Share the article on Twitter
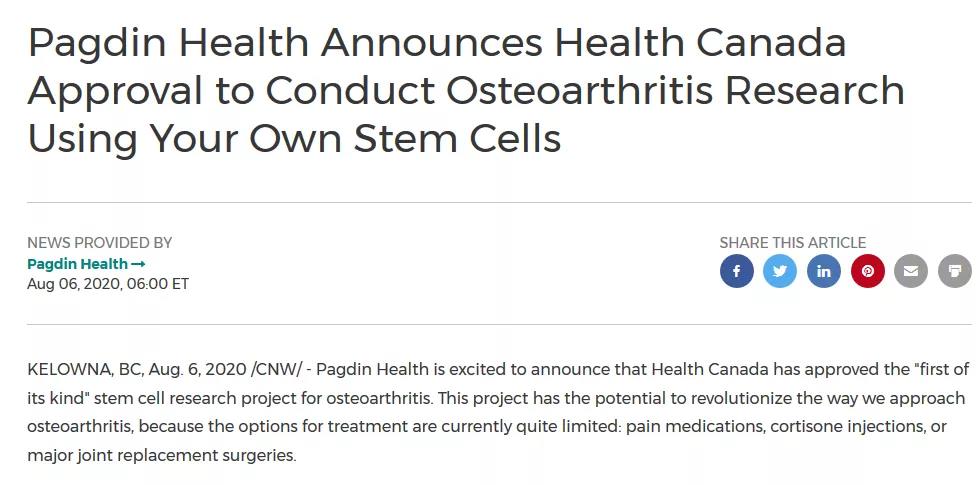 click(x=780, y=271)
